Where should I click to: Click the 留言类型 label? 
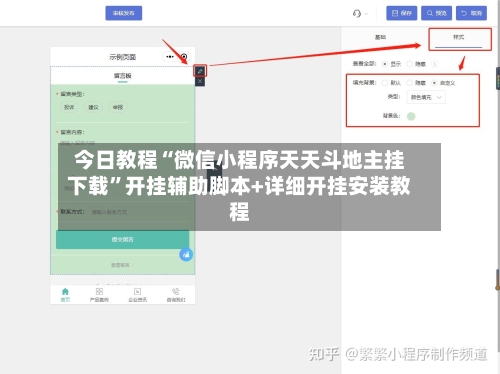click(72, 94)
